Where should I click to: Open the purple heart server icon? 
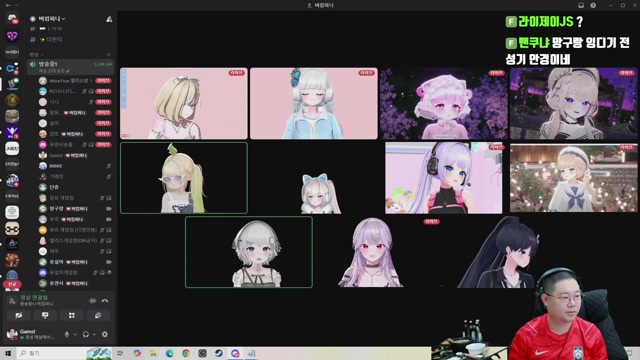tap(12, 36)
